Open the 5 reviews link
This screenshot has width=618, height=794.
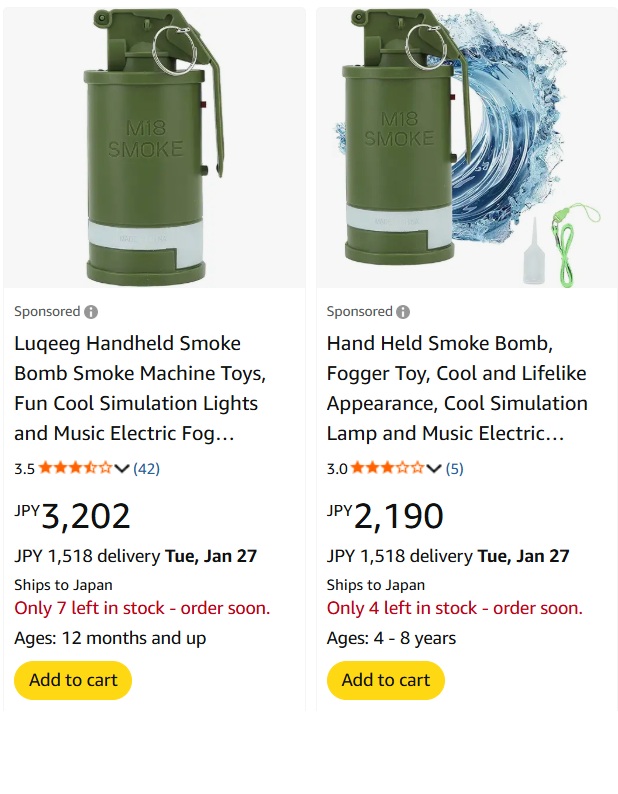[454, 468]
